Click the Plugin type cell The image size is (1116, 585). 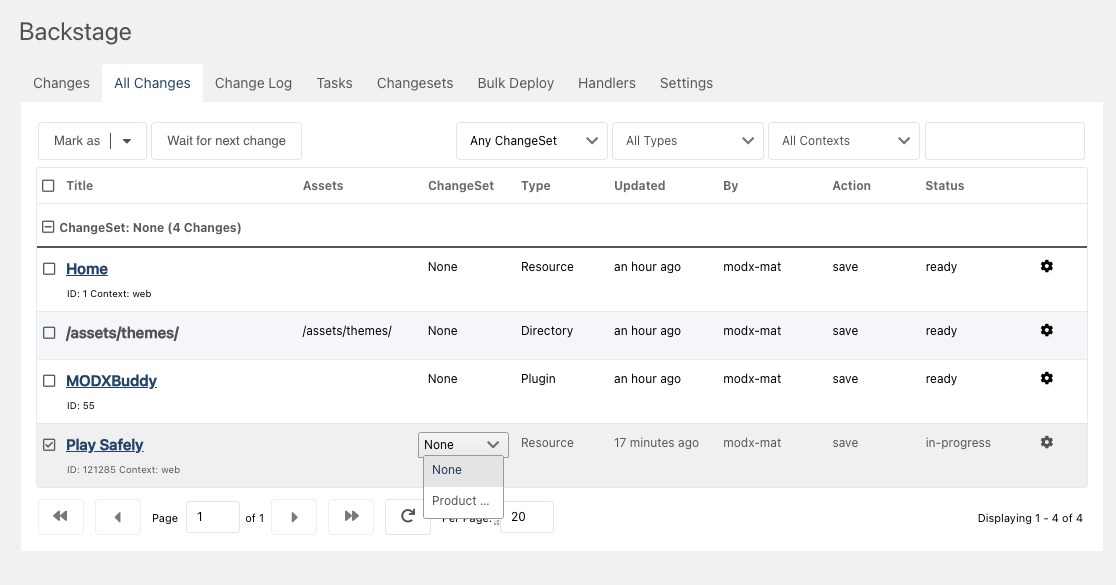coord(538,379)
